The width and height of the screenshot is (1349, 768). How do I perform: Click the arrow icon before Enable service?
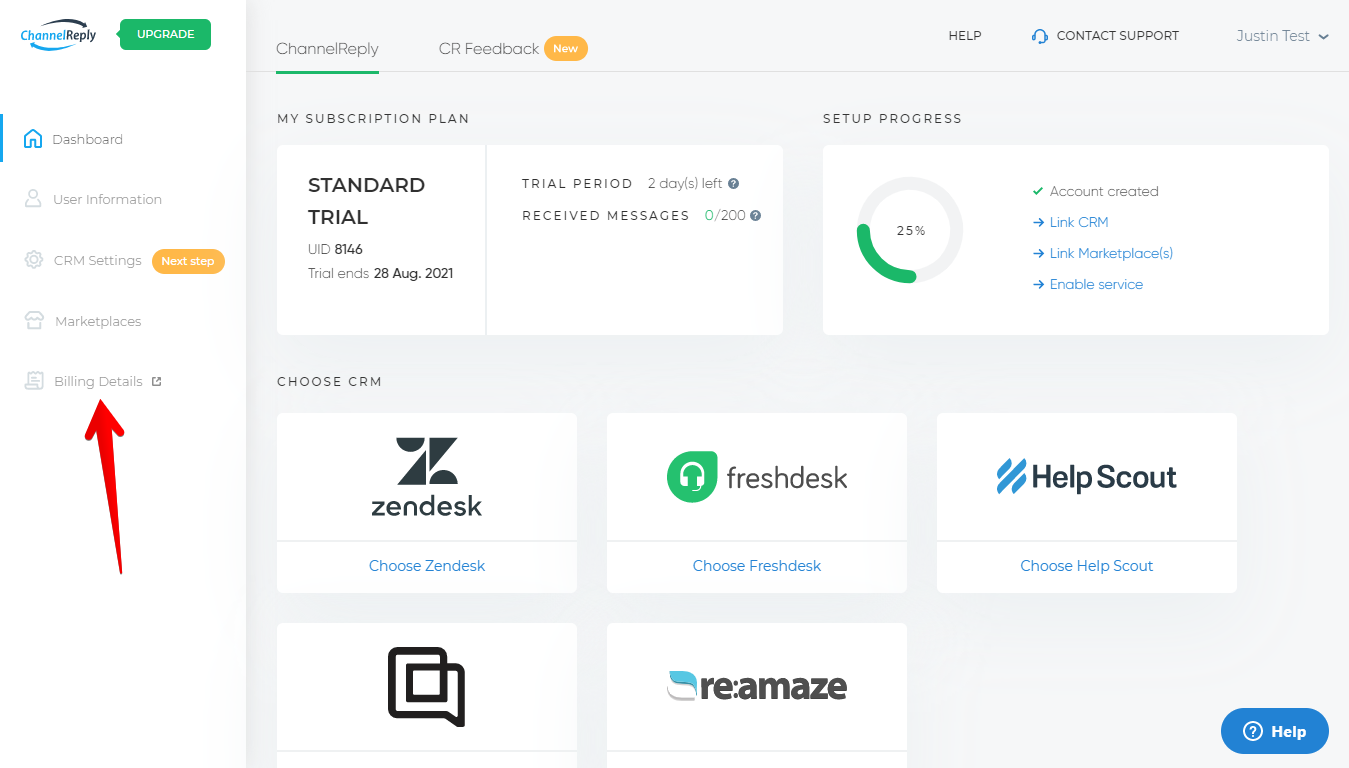[x=1038, y=285]
